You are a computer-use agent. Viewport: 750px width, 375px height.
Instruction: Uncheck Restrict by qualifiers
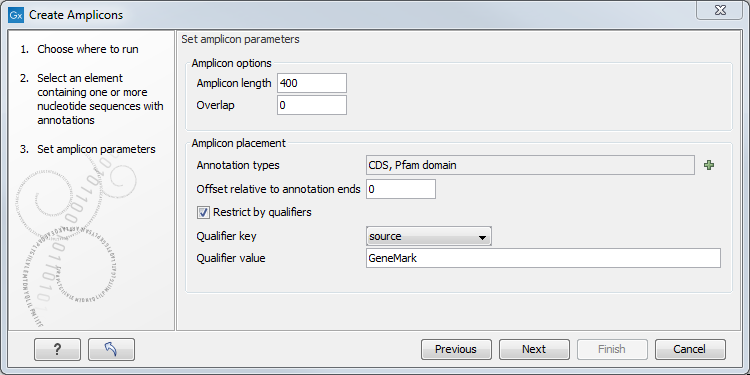pyautogui.click(x=204, y=212)
